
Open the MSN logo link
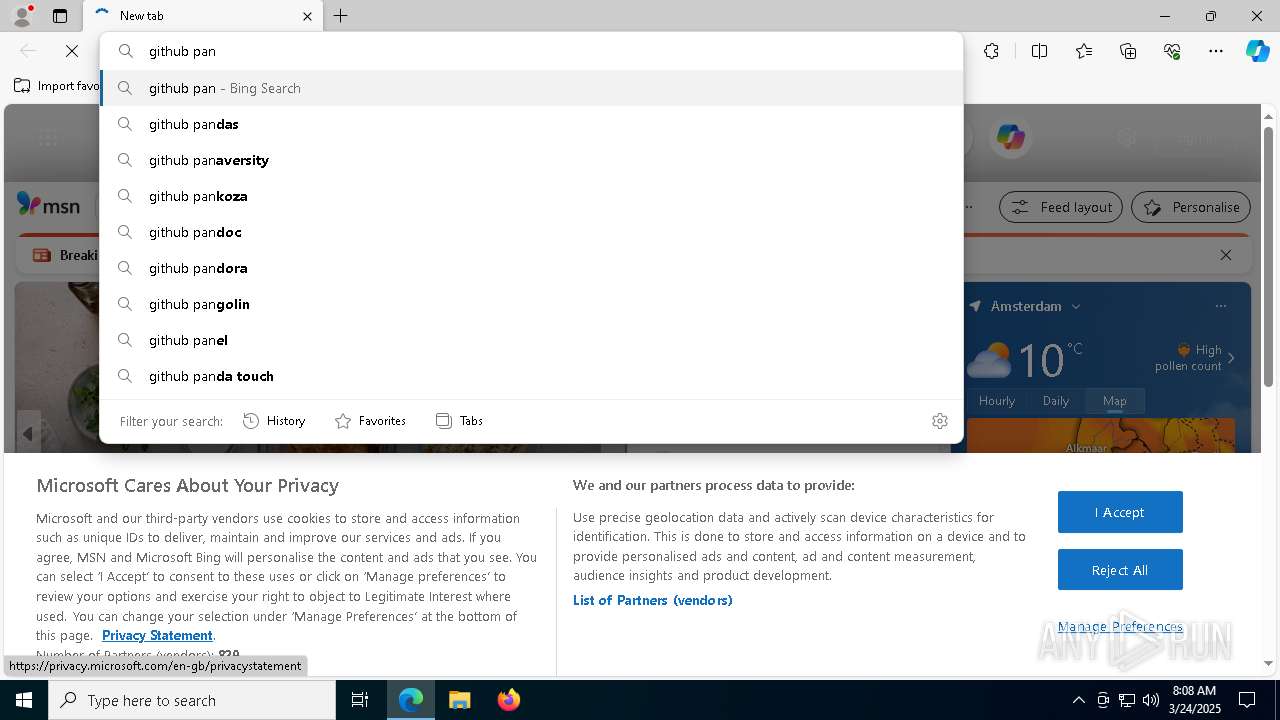coord(48,205)
